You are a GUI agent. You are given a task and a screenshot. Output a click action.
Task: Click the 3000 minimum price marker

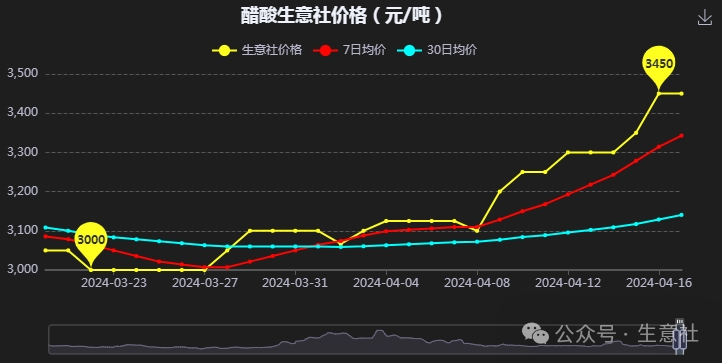coord(91,240)
